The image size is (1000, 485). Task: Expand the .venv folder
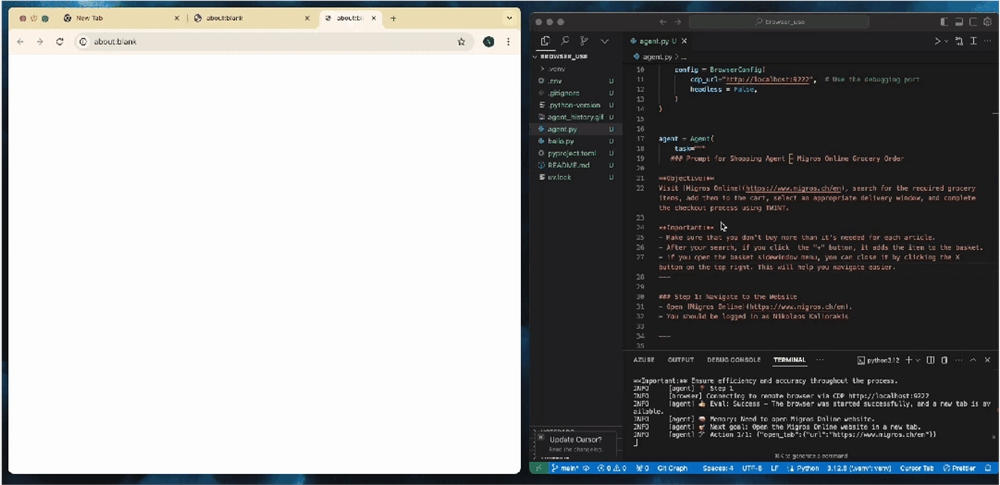556,69
